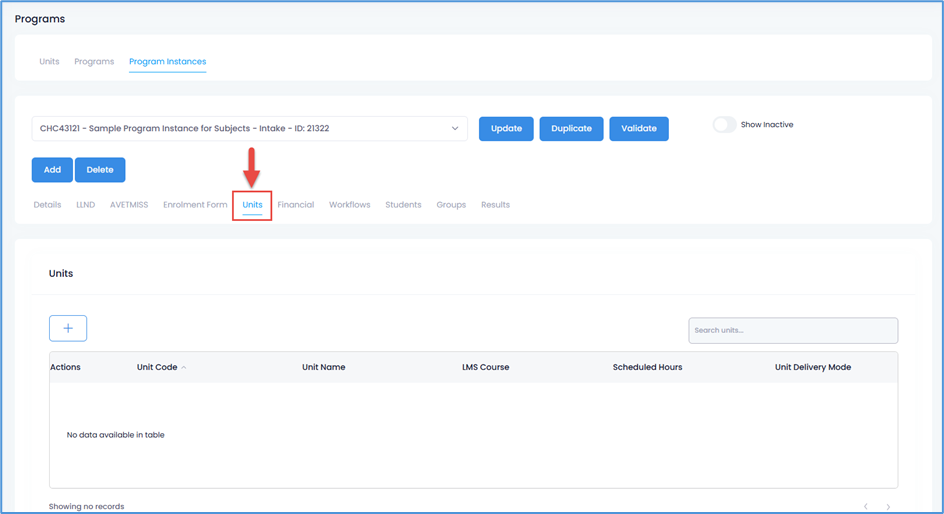Switch to the Program Instances tab
Screen dimensions: 944x514
click(167, 62)
